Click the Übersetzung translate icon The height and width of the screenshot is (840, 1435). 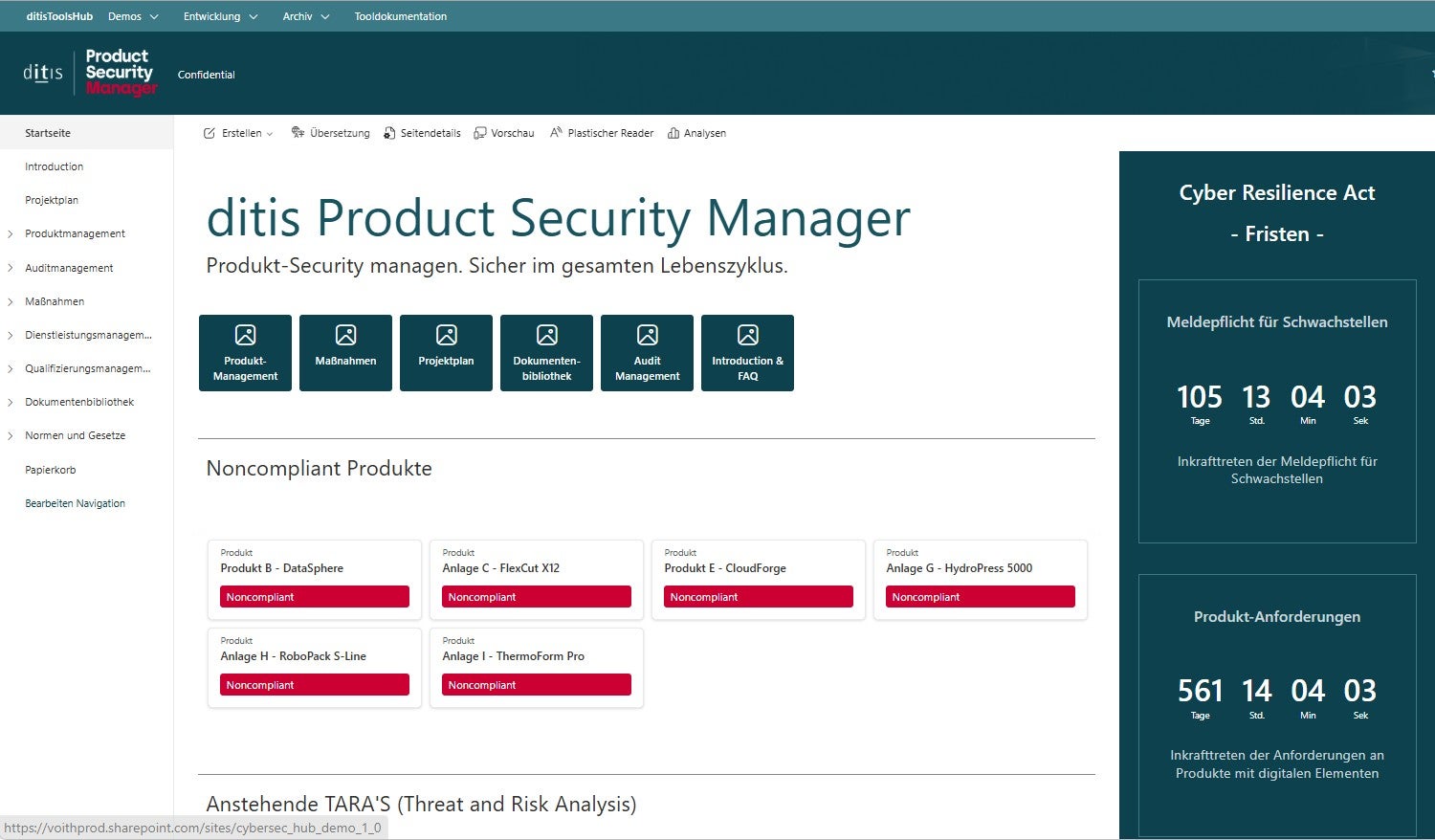tap(298, 133)
